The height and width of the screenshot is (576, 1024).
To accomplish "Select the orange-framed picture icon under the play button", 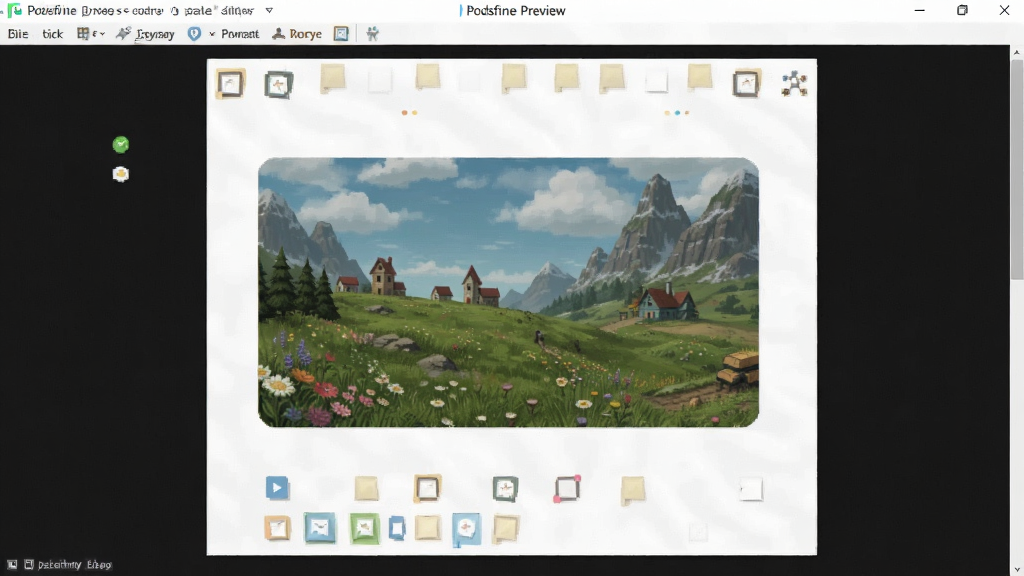I will (x=277, y=528).
